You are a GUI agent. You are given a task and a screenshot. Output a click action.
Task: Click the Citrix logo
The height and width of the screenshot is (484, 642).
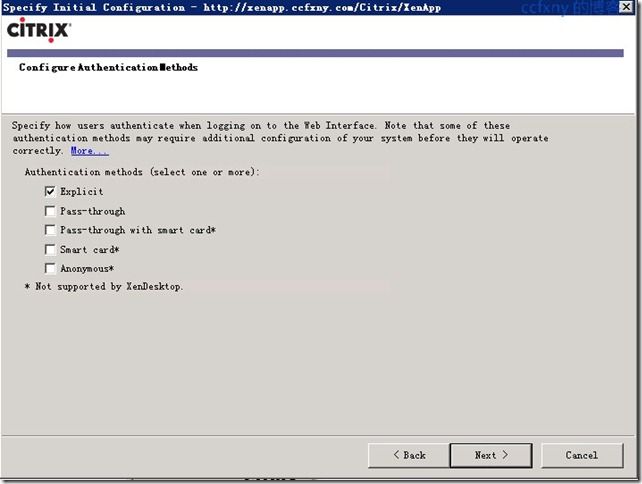click(x=39, y=30)
